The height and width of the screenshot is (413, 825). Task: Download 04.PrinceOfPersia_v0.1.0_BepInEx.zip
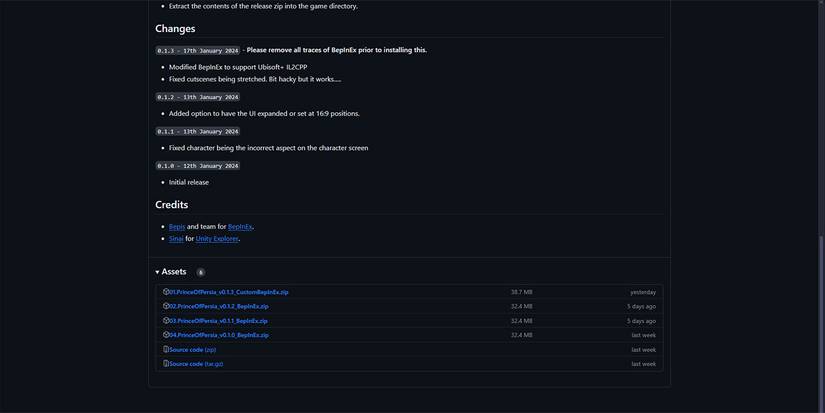pos(219,335)
